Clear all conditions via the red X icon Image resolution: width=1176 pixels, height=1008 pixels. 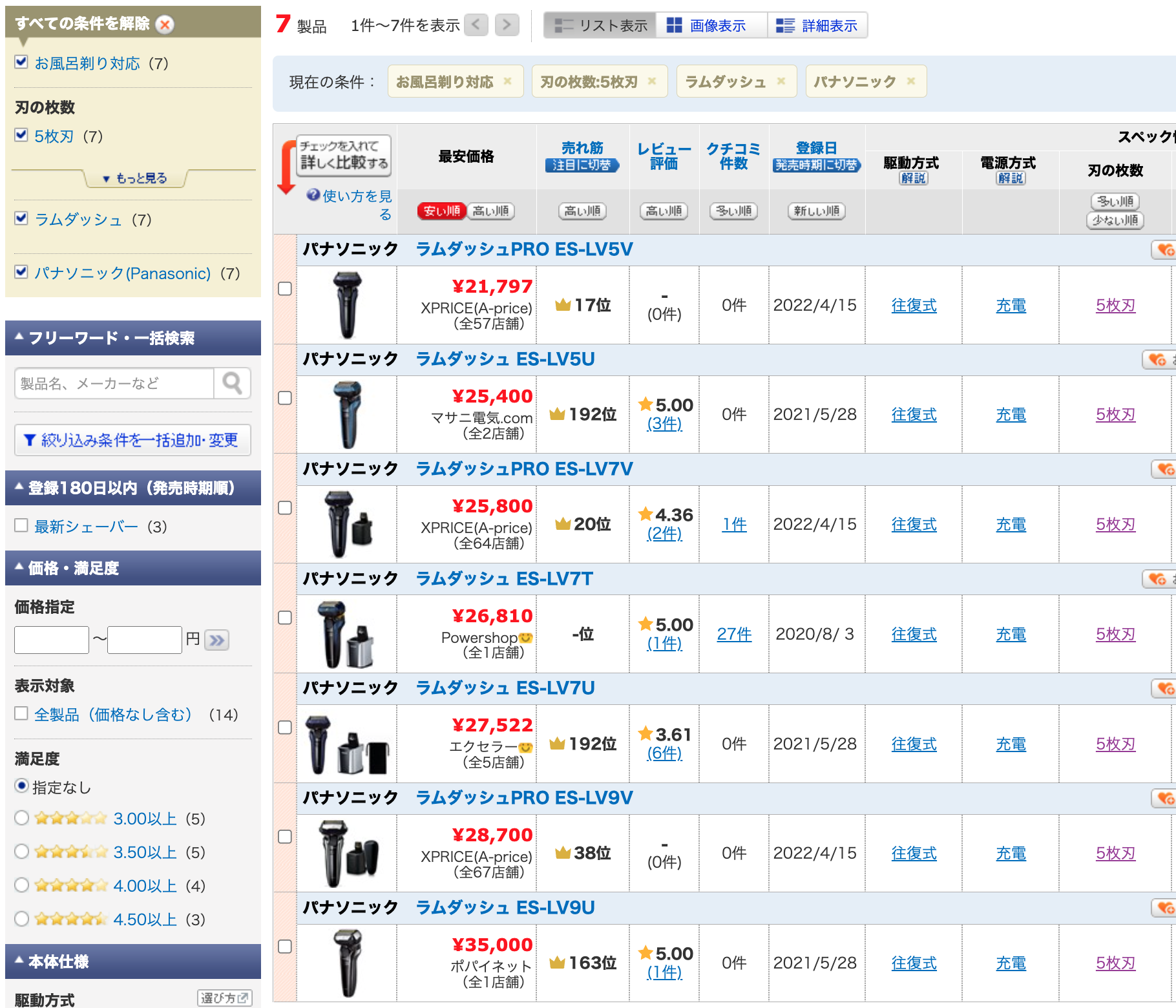[x=165, y=25]
